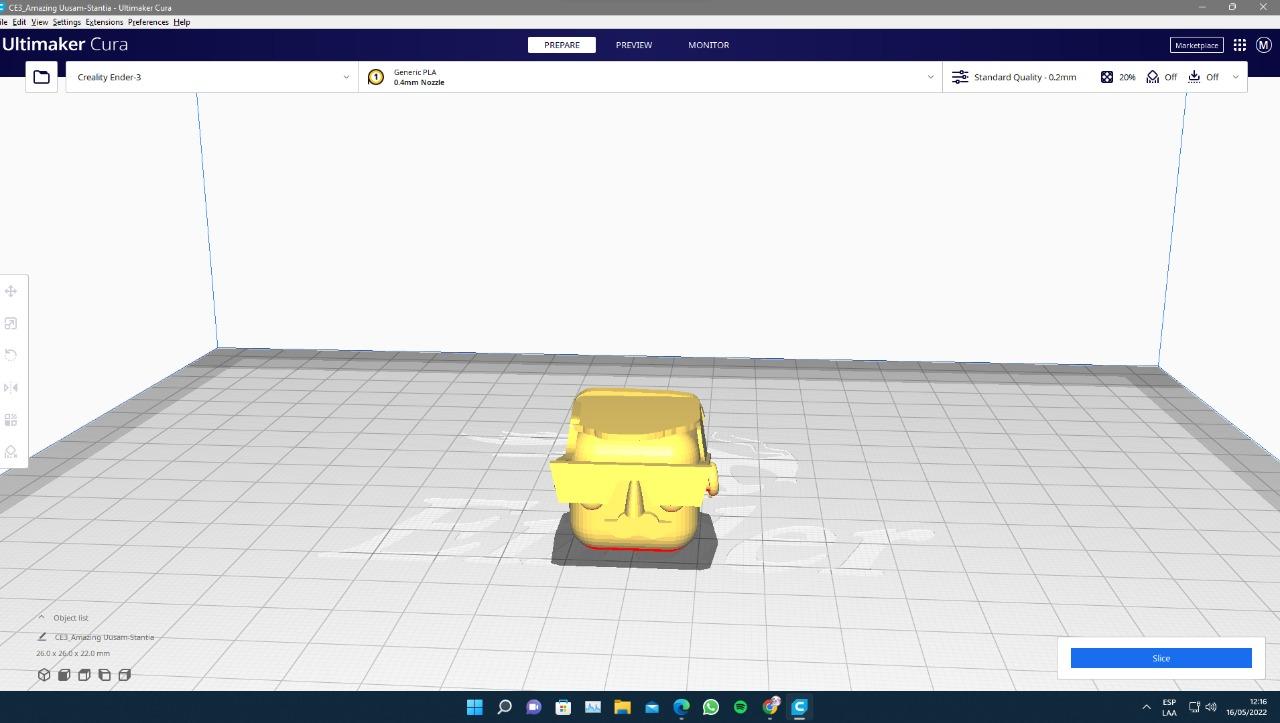This screenshot has width=1280, height=723.
Task: Switch to the PREPARE stage
Action: (562, 45)
